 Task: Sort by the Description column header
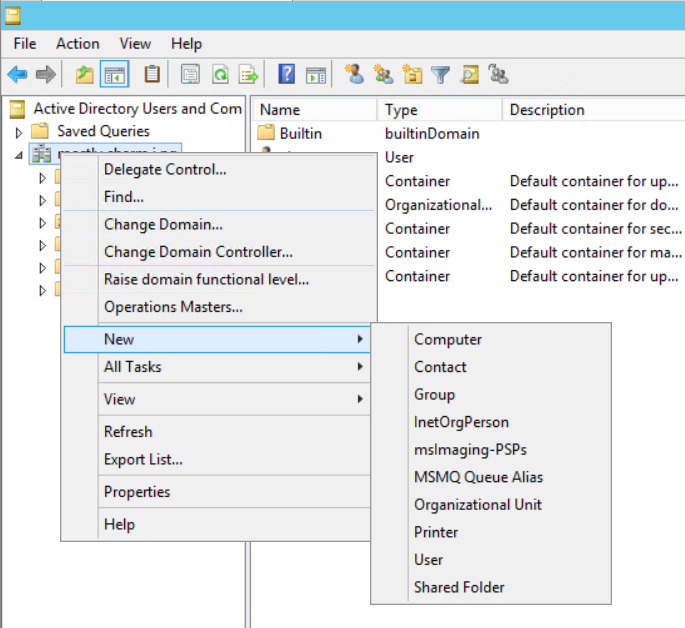594,110
